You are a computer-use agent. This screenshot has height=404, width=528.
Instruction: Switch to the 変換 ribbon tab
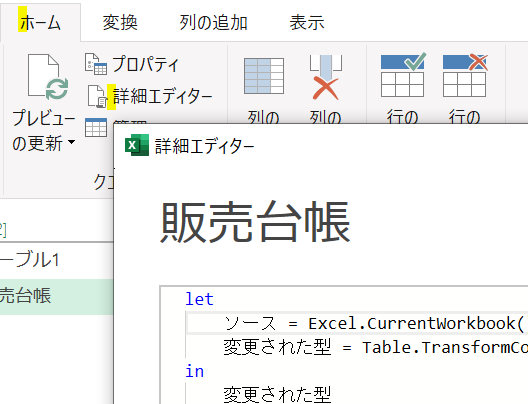point(120,23)
